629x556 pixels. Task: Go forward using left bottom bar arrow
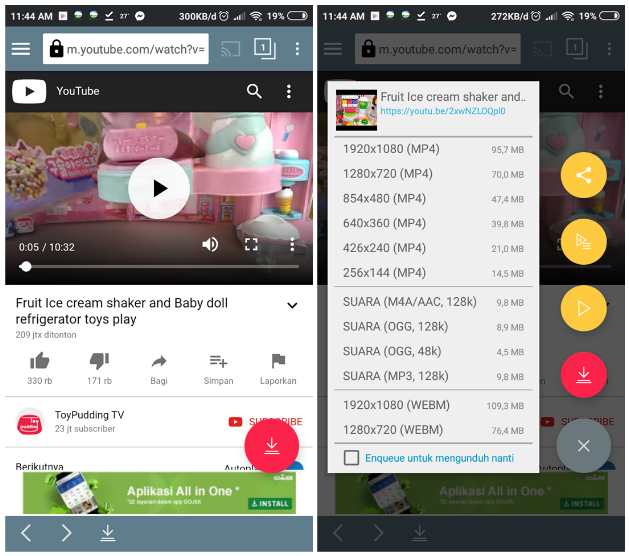coord(66,533)
